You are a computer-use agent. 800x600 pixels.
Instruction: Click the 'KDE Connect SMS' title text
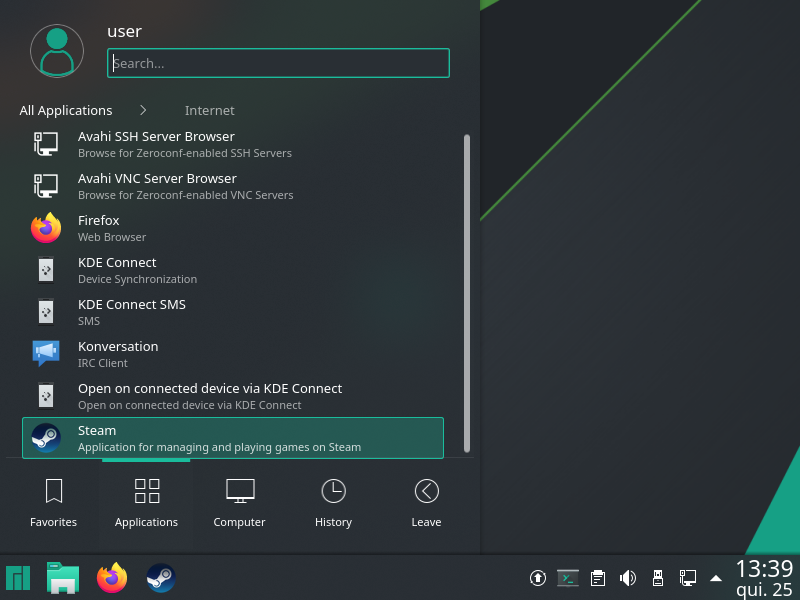[x=132, y=305]
